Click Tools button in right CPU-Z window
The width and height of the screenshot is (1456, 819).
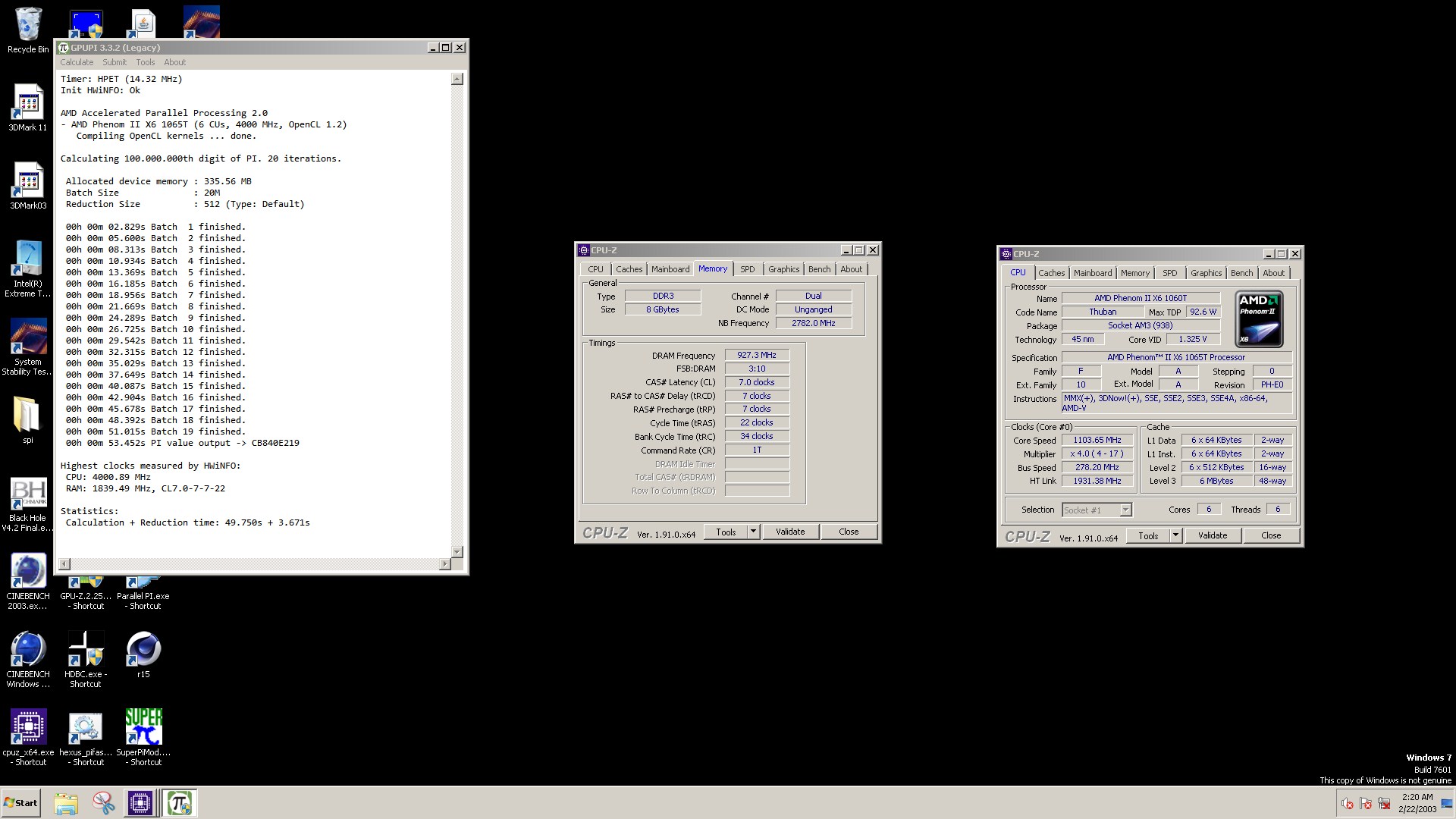(1148, 536)
